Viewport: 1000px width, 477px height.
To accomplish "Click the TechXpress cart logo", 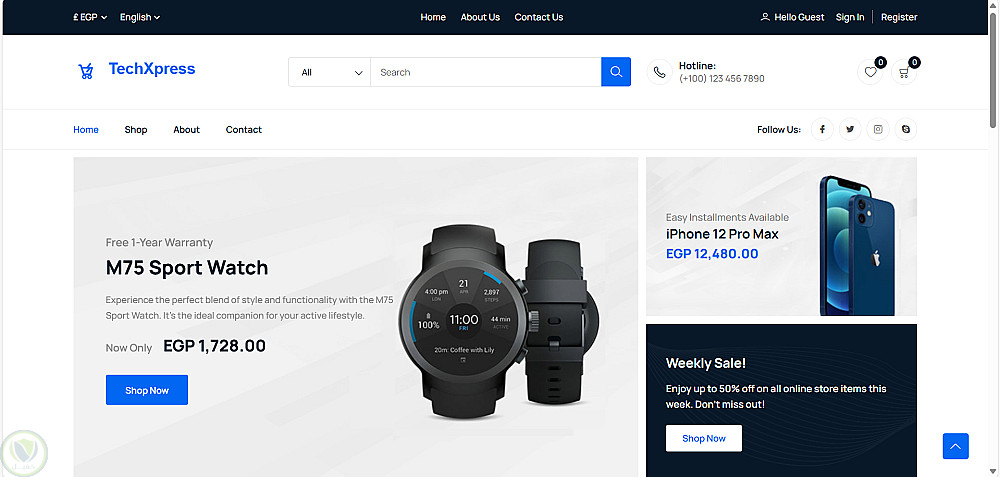I will 86,70.
